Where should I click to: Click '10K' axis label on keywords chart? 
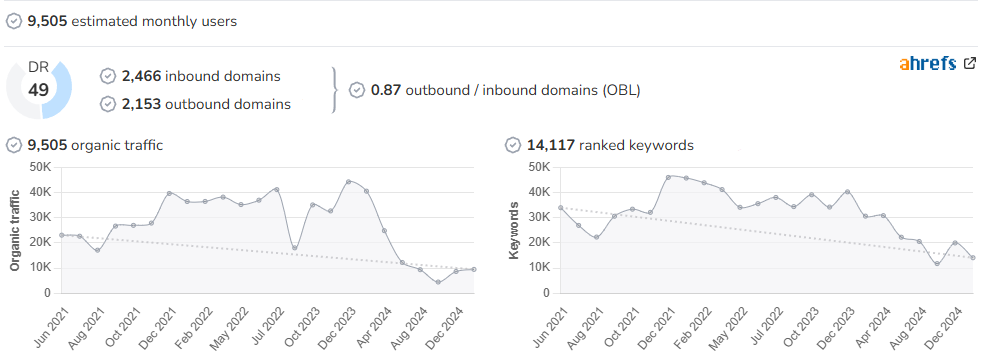point(539,268)
